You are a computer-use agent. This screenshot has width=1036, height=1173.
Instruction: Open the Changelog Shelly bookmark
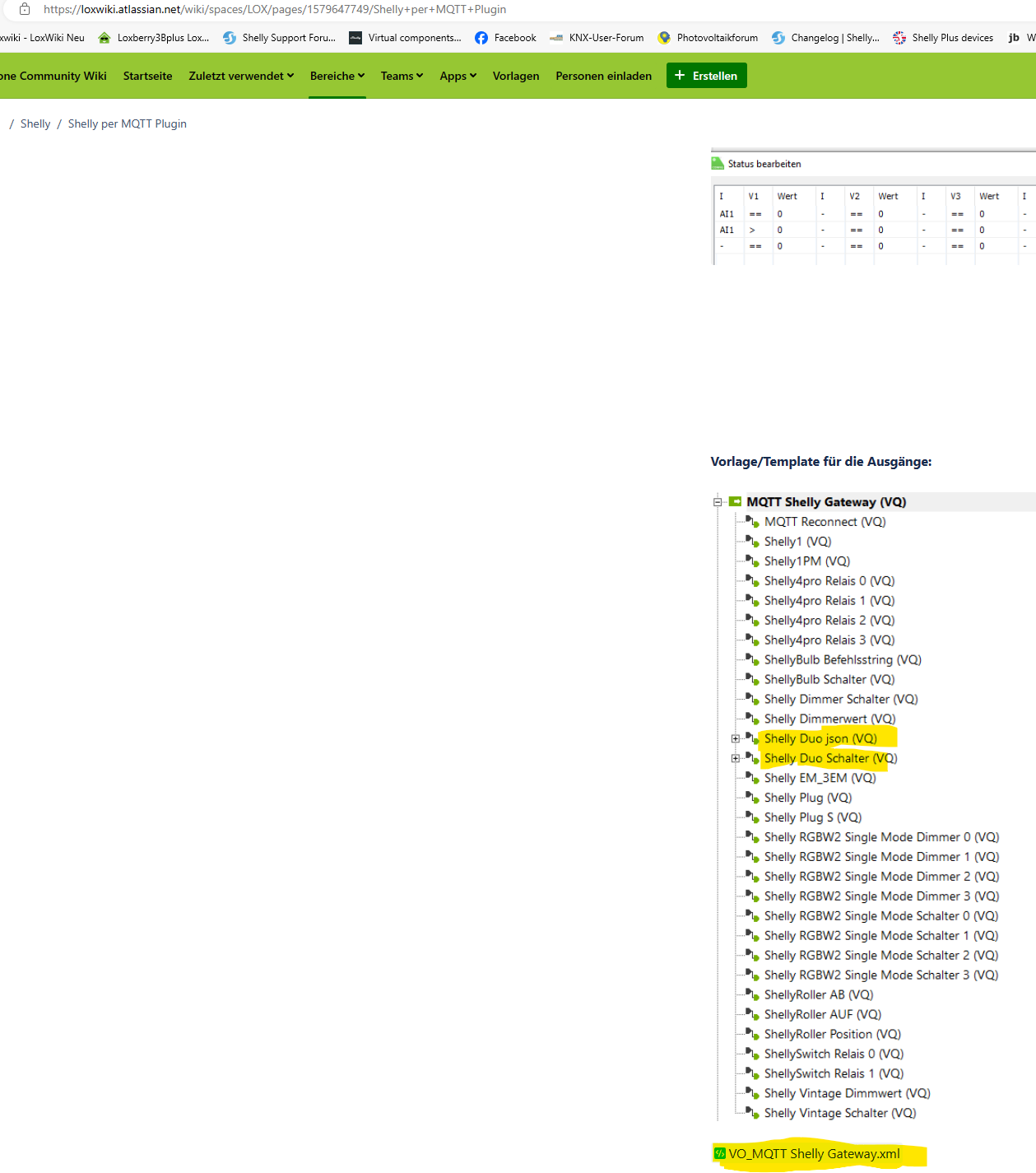point(825,38)
